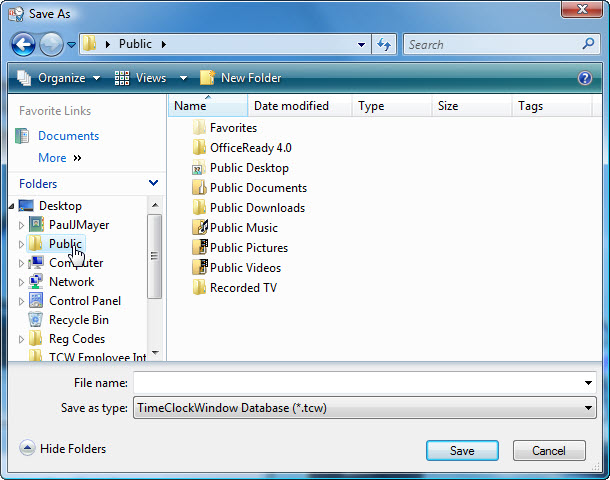Viewport: 610px width, 480px height.
Task: Collapse the Folders pane with its chevron
Action: 153,184
